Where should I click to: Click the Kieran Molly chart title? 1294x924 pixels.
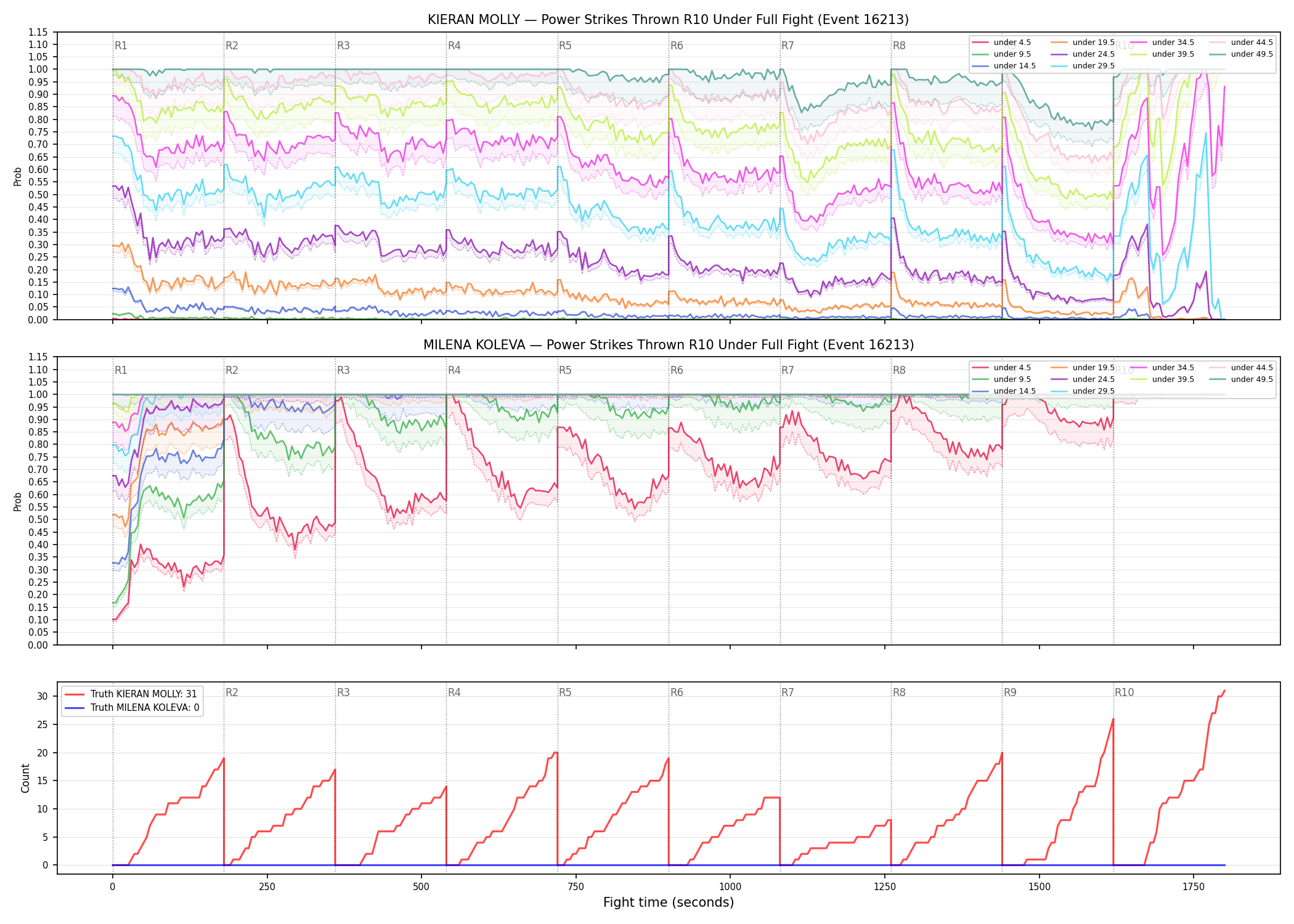click(668, 20)
